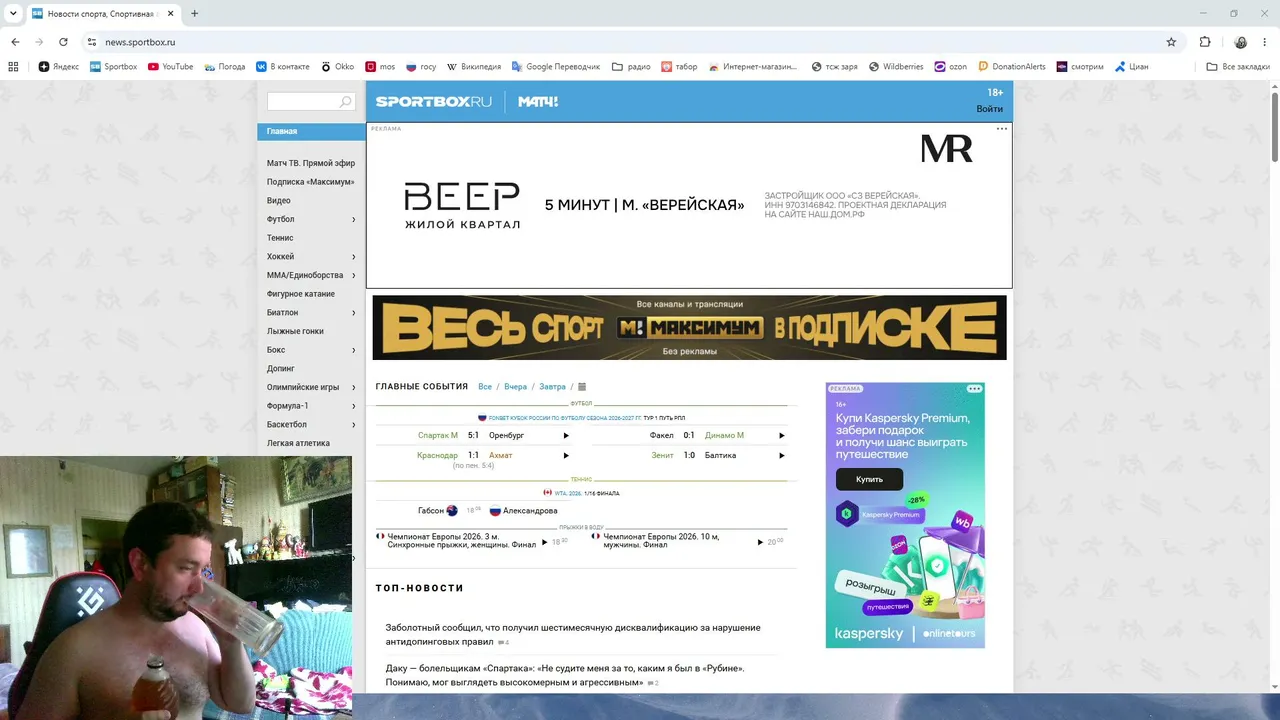Open ad options dots on ВЕЕР banner

click(1002, 129)
